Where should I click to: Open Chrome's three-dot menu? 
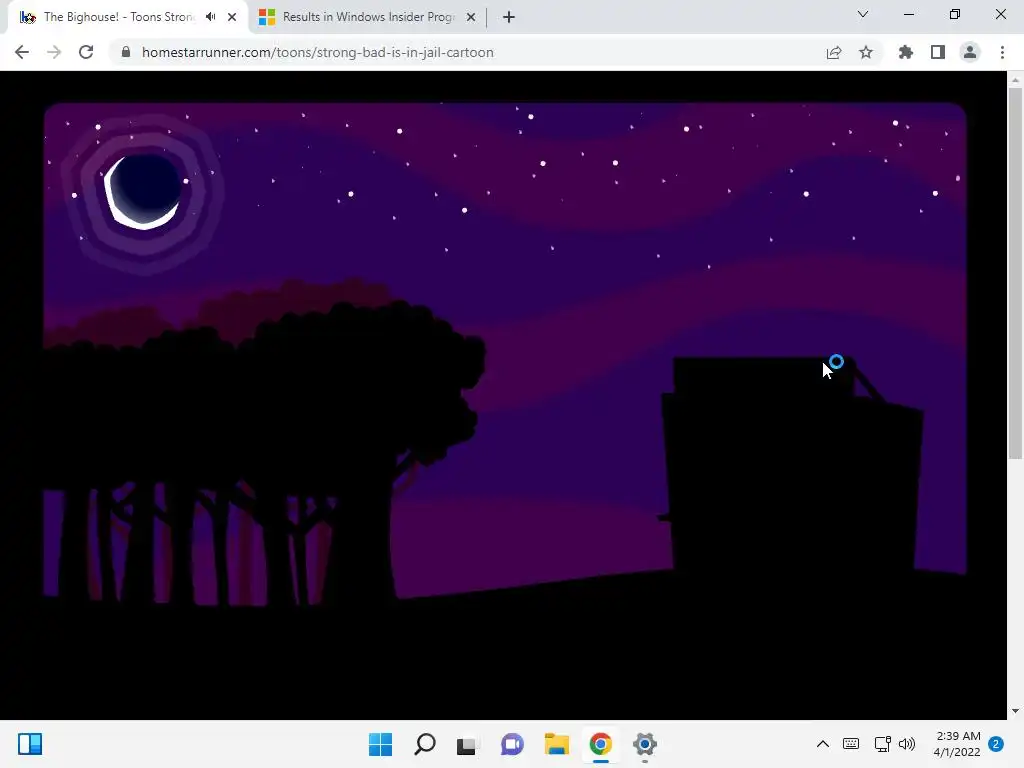[1002, 52]
